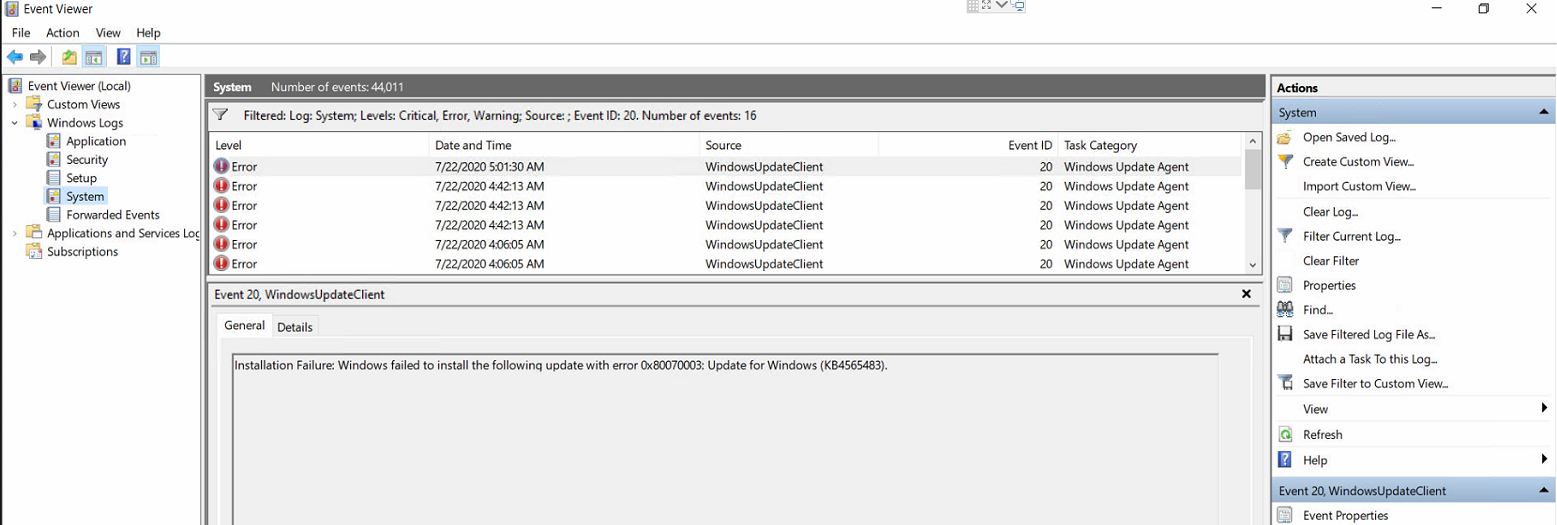Click the Forward arrow toolbar icon
Screen dimensions: 1557x525
pyautogui.click(x=38, y=57)
